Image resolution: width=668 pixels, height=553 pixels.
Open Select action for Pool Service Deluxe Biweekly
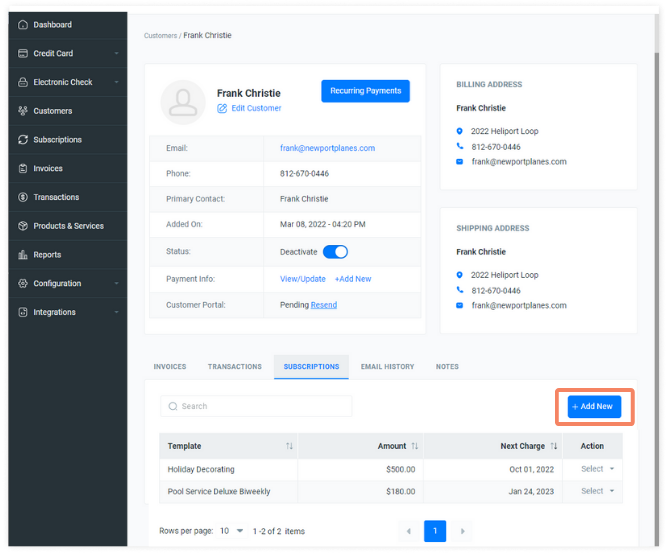coord(597,491)
